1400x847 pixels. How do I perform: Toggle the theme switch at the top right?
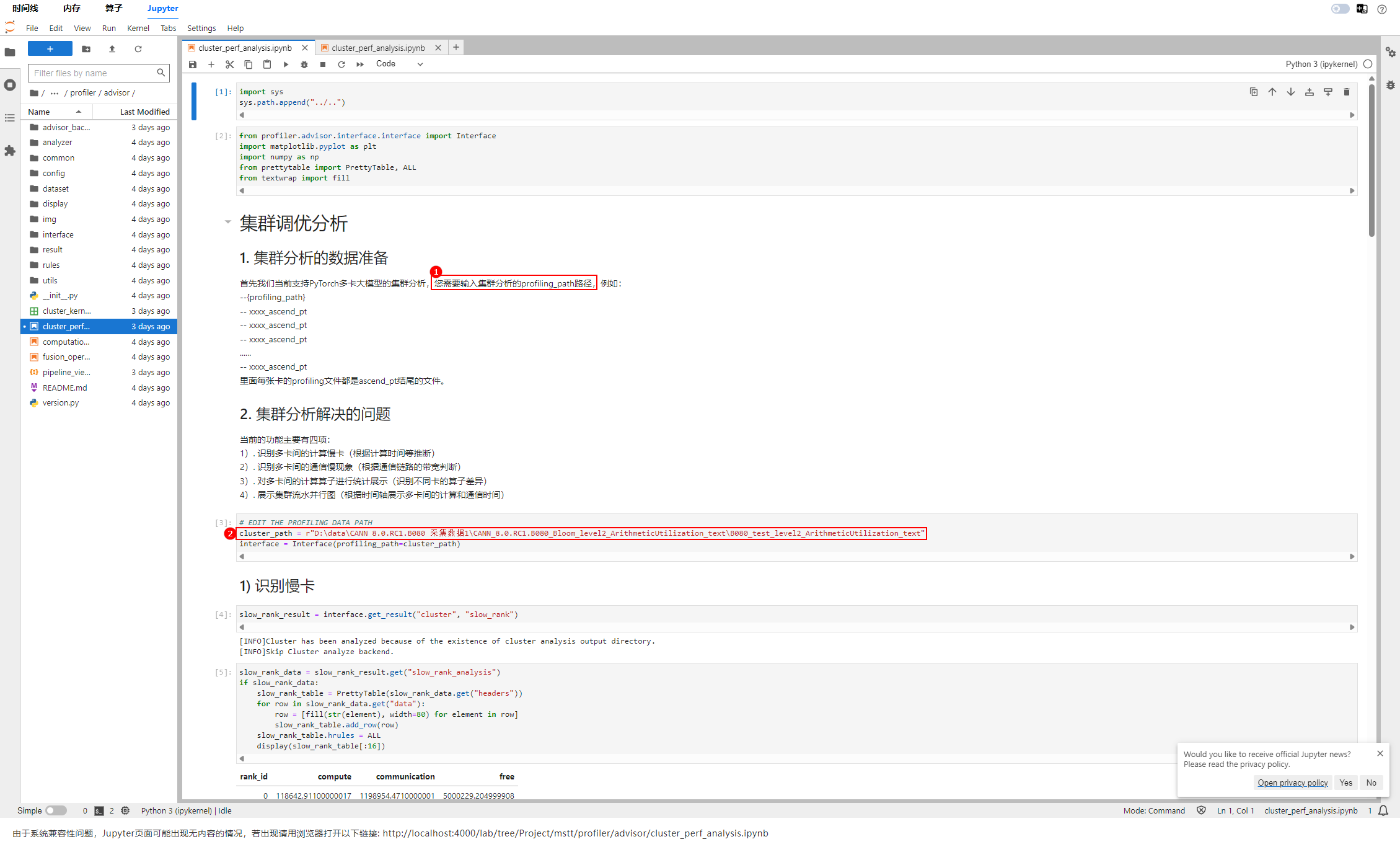[x=1340, y=9]
